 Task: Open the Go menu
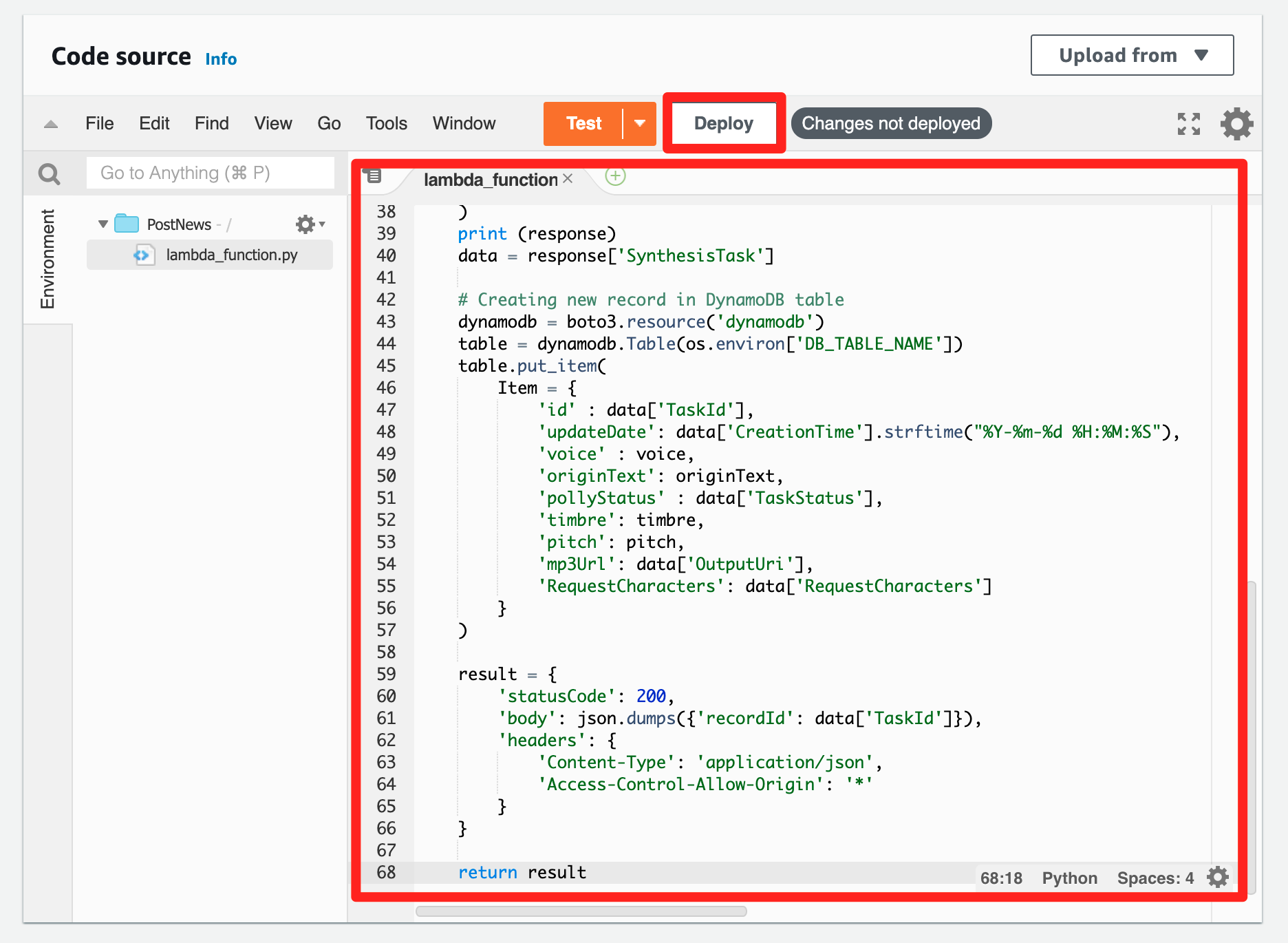click(x=329, y=123)
